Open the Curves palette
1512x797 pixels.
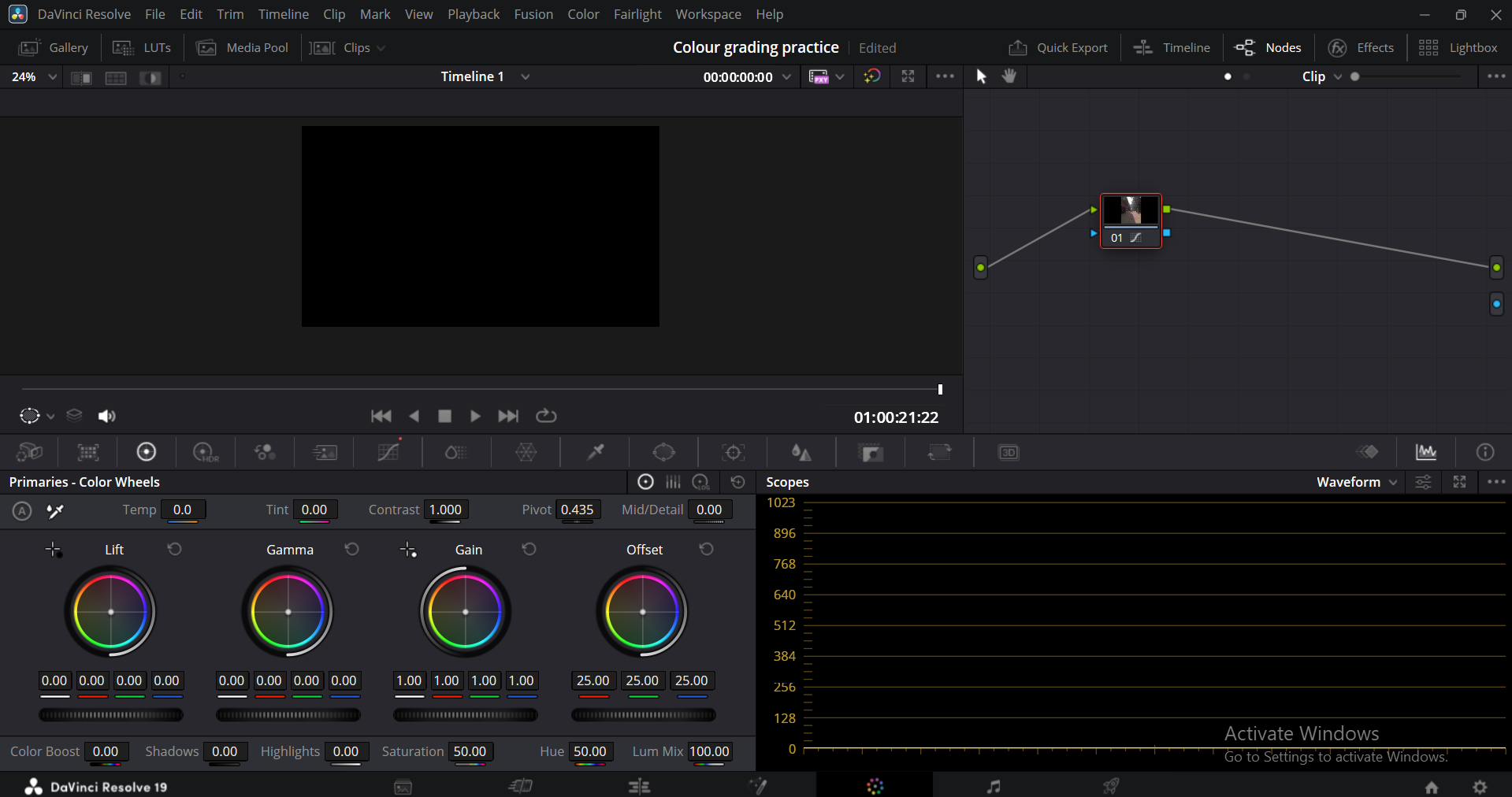point(388,452)
